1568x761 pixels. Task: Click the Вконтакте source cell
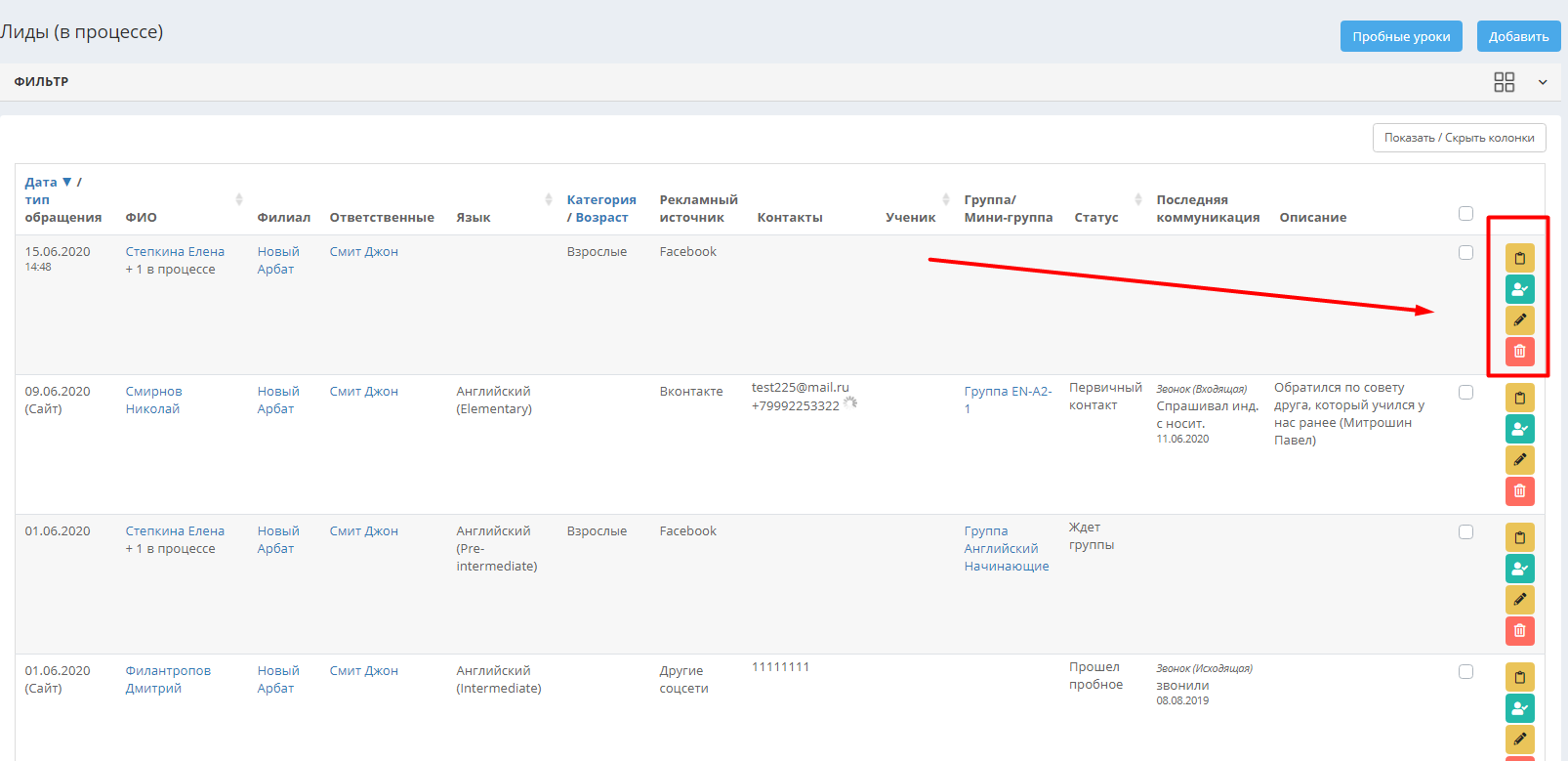coord(691,391)
